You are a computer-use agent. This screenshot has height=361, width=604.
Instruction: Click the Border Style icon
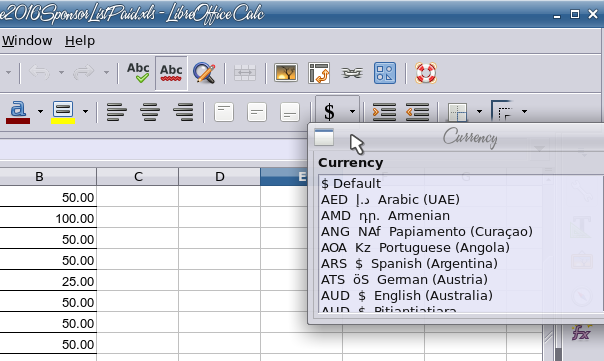click(x=502, y=111)
